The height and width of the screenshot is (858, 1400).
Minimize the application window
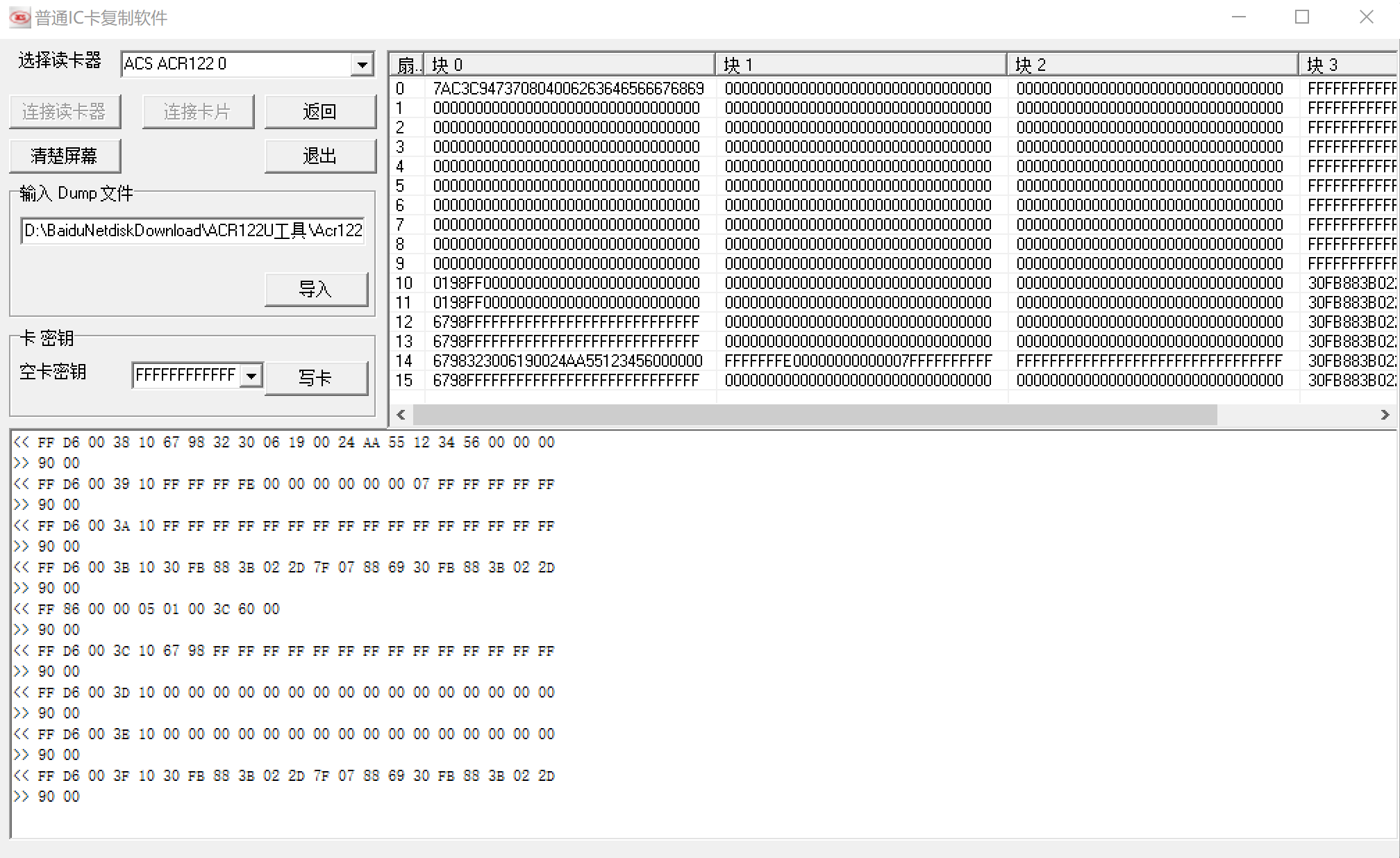(x=1239, y=17)
